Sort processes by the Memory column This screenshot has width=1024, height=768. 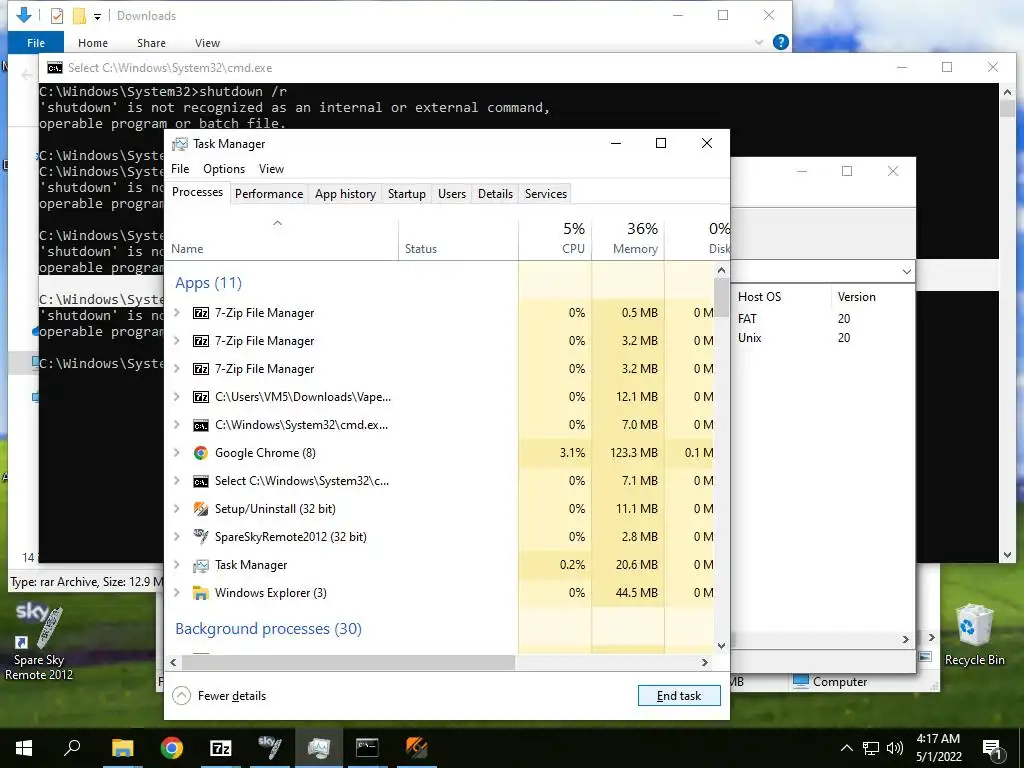coord(628,238)
